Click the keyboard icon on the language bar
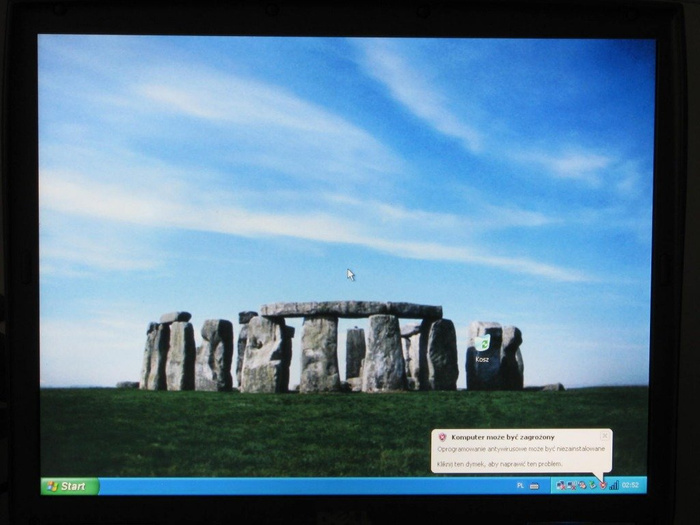Viewport: 700px width, 525px height. tap(534, 485)
